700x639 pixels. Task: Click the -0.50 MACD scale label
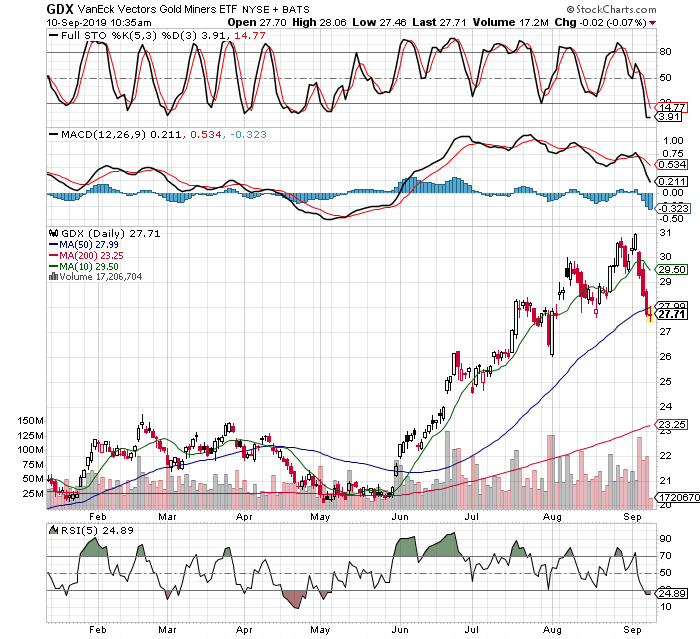click(671, 219)
